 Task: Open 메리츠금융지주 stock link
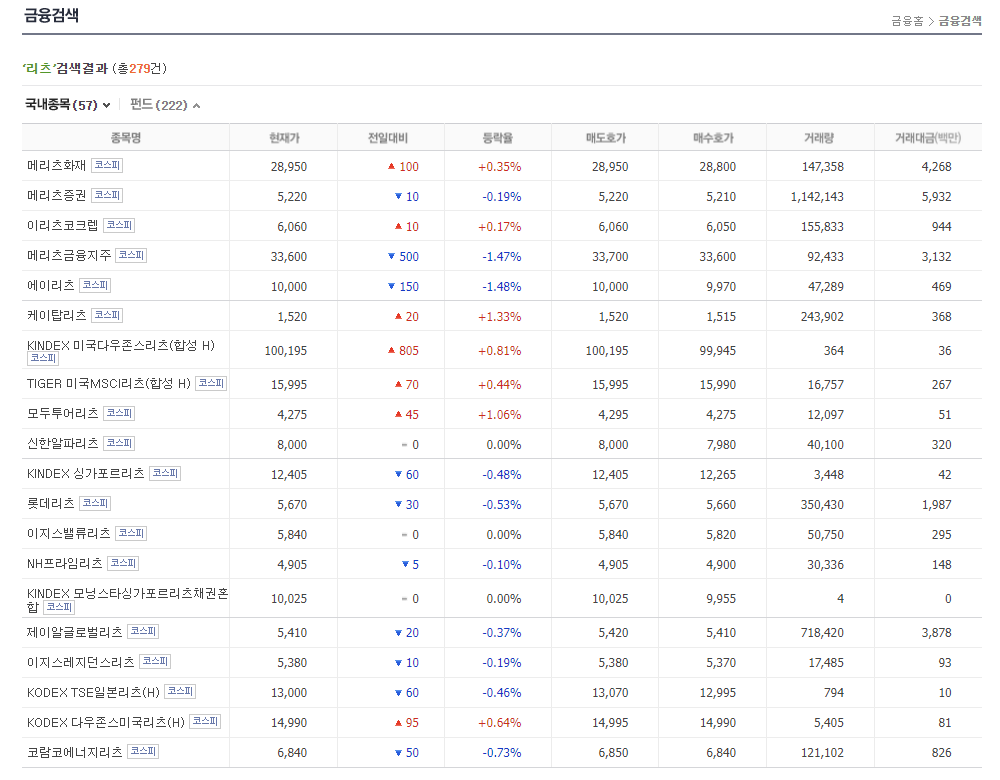[69, 256]
